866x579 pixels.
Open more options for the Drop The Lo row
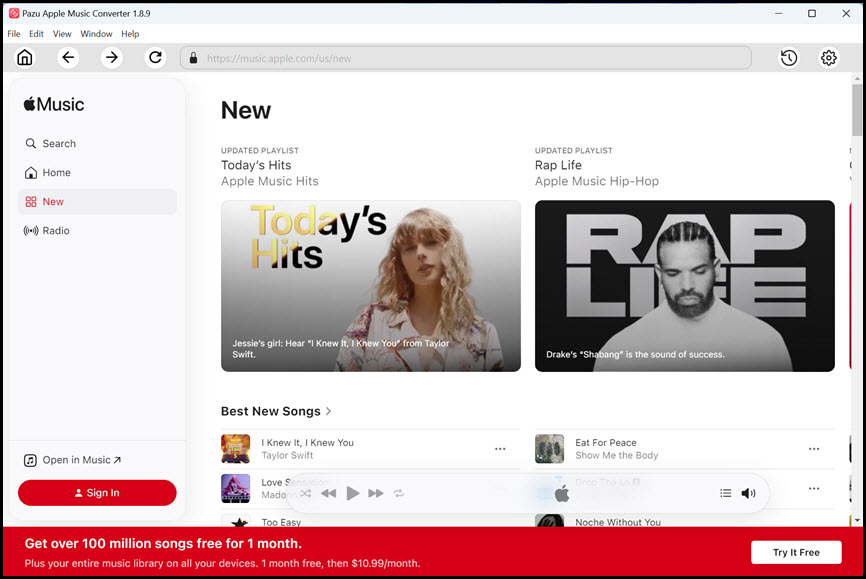(x=814, y=488)
